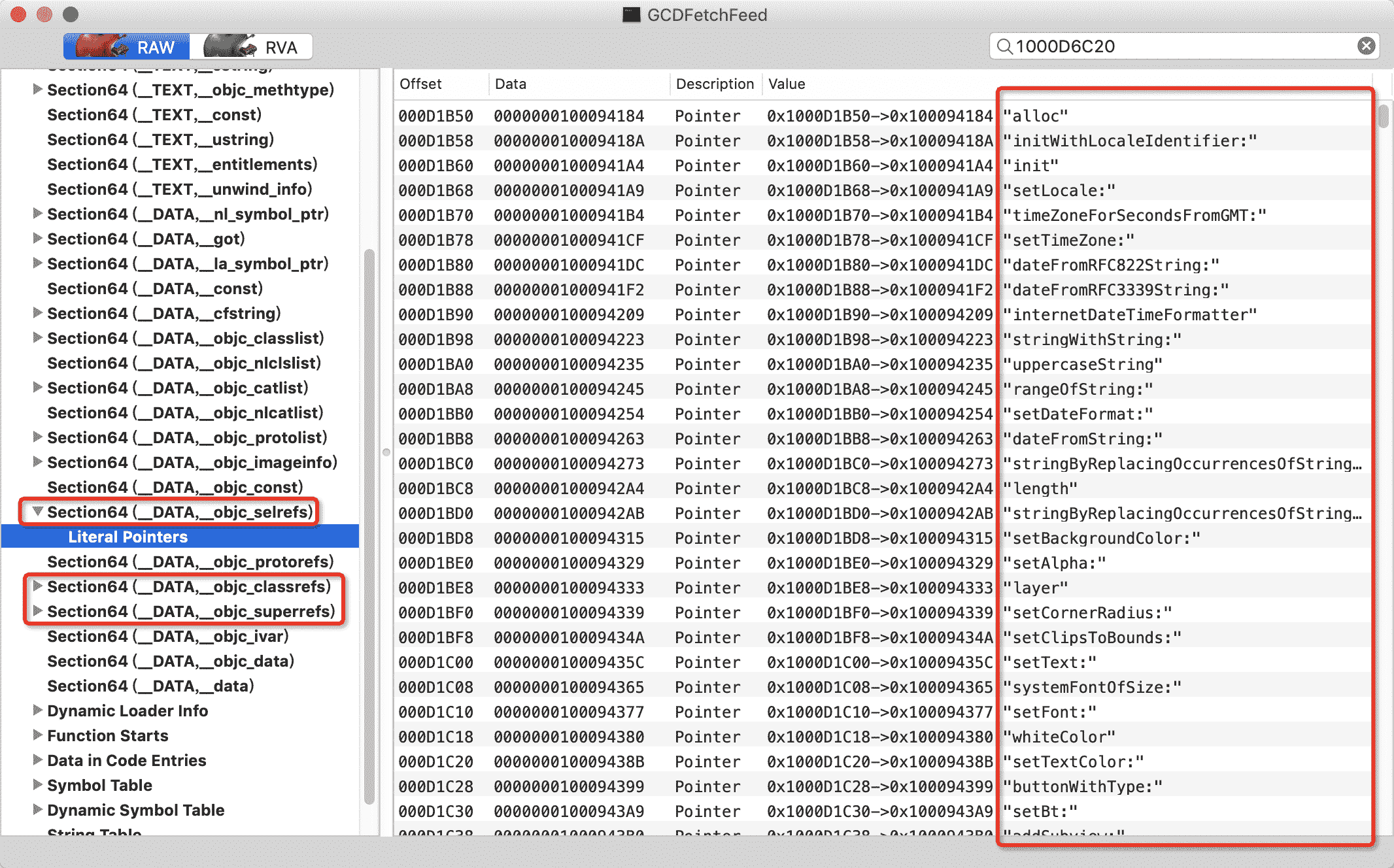Collapse the __objc_selrefs section
The height and width of the screenshot is (868, 1394).
(38, 512)
